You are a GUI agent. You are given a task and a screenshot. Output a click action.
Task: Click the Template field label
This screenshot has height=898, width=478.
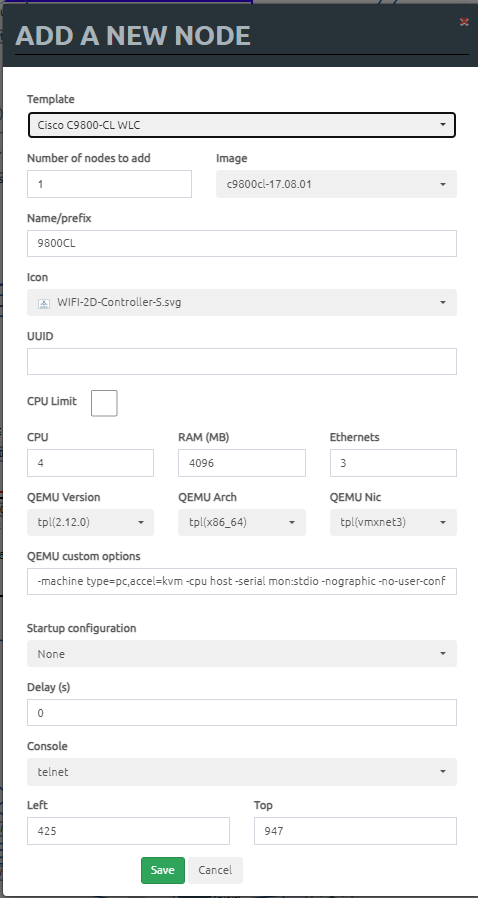coord(50,99)
